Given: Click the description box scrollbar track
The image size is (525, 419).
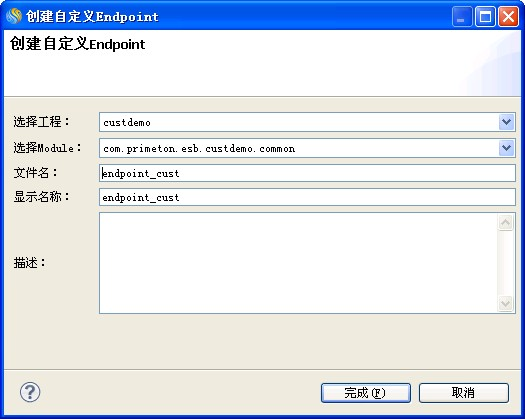Looking at the screenshot, I should point(505,263).
